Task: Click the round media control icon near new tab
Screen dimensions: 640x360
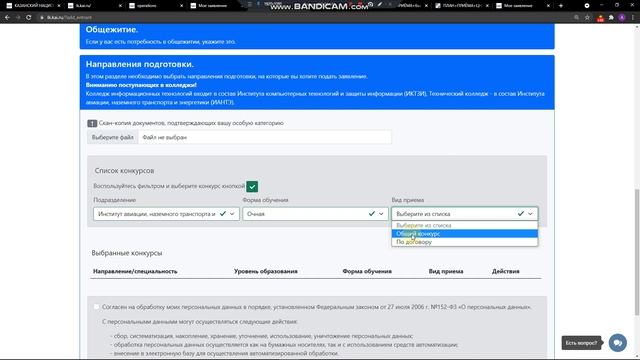Action: [x=587, y=6]
